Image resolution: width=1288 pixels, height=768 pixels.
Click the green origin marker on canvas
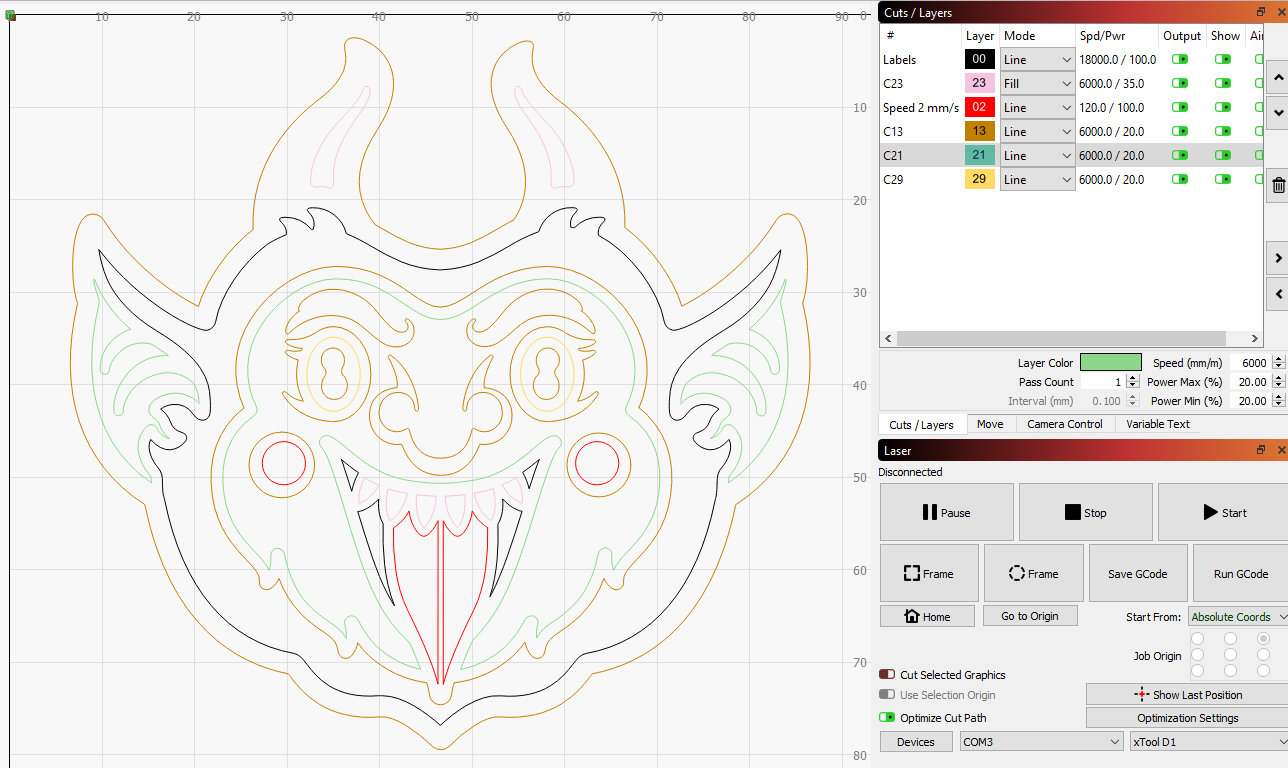pos(10,15)
